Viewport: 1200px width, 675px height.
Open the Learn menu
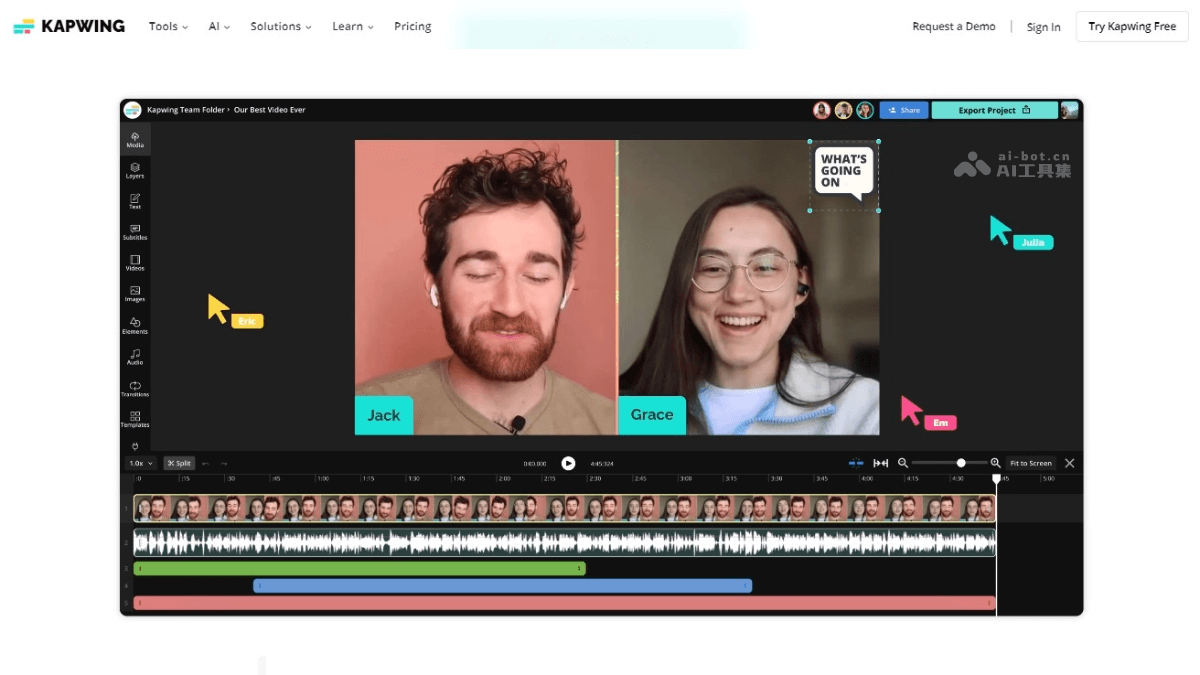tap(352, 27)
